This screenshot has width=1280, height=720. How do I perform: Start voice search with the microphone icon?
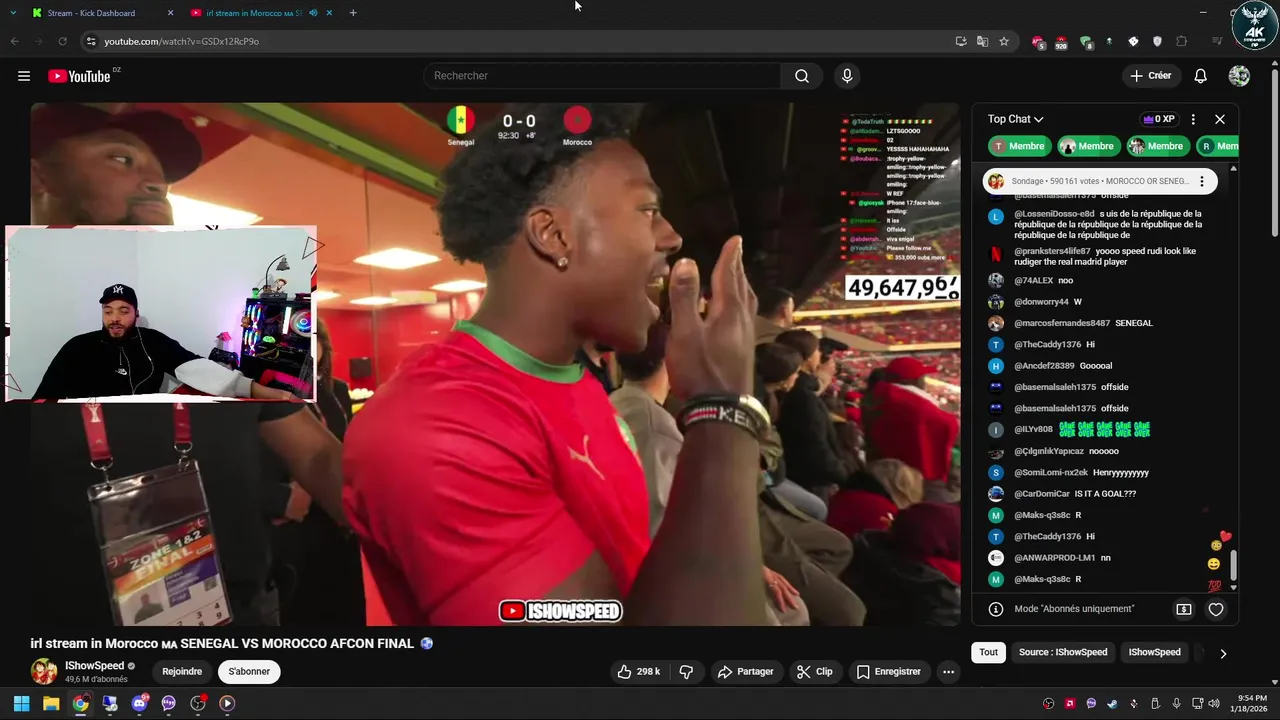coord(847,76)
